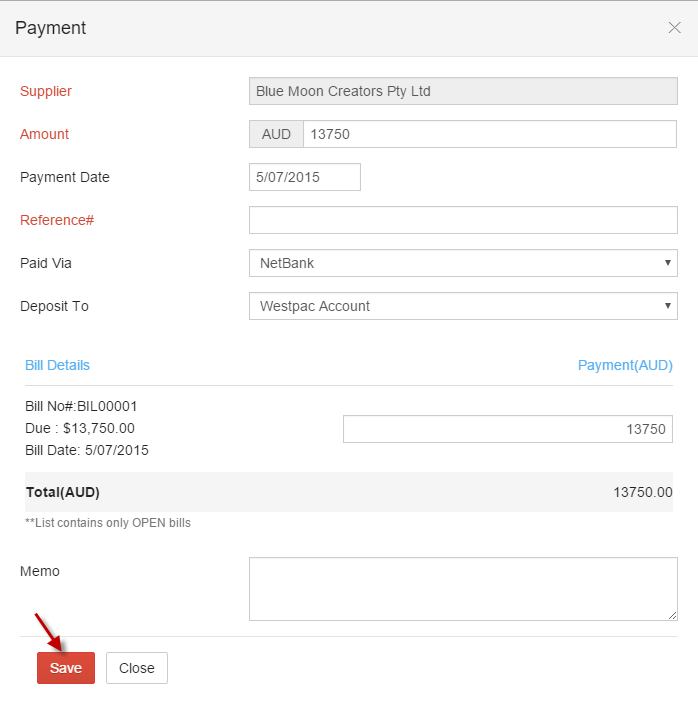This screenshot has height=717, width=698.
Task: Click the Bill Details heading link
Action: [57, 365]
